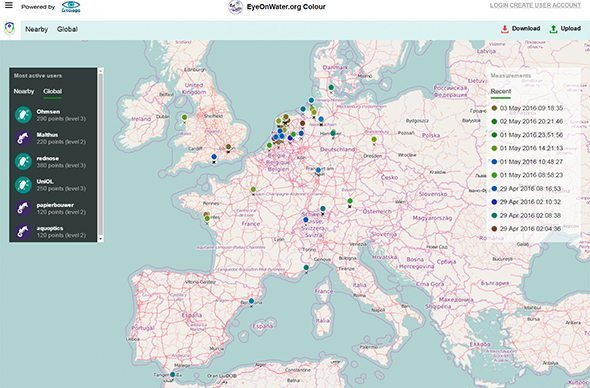Open measurement 02 May 2016 20:21:46
Image resolution: width=590 pixels, height=388 pixels.
pos(527,122)
